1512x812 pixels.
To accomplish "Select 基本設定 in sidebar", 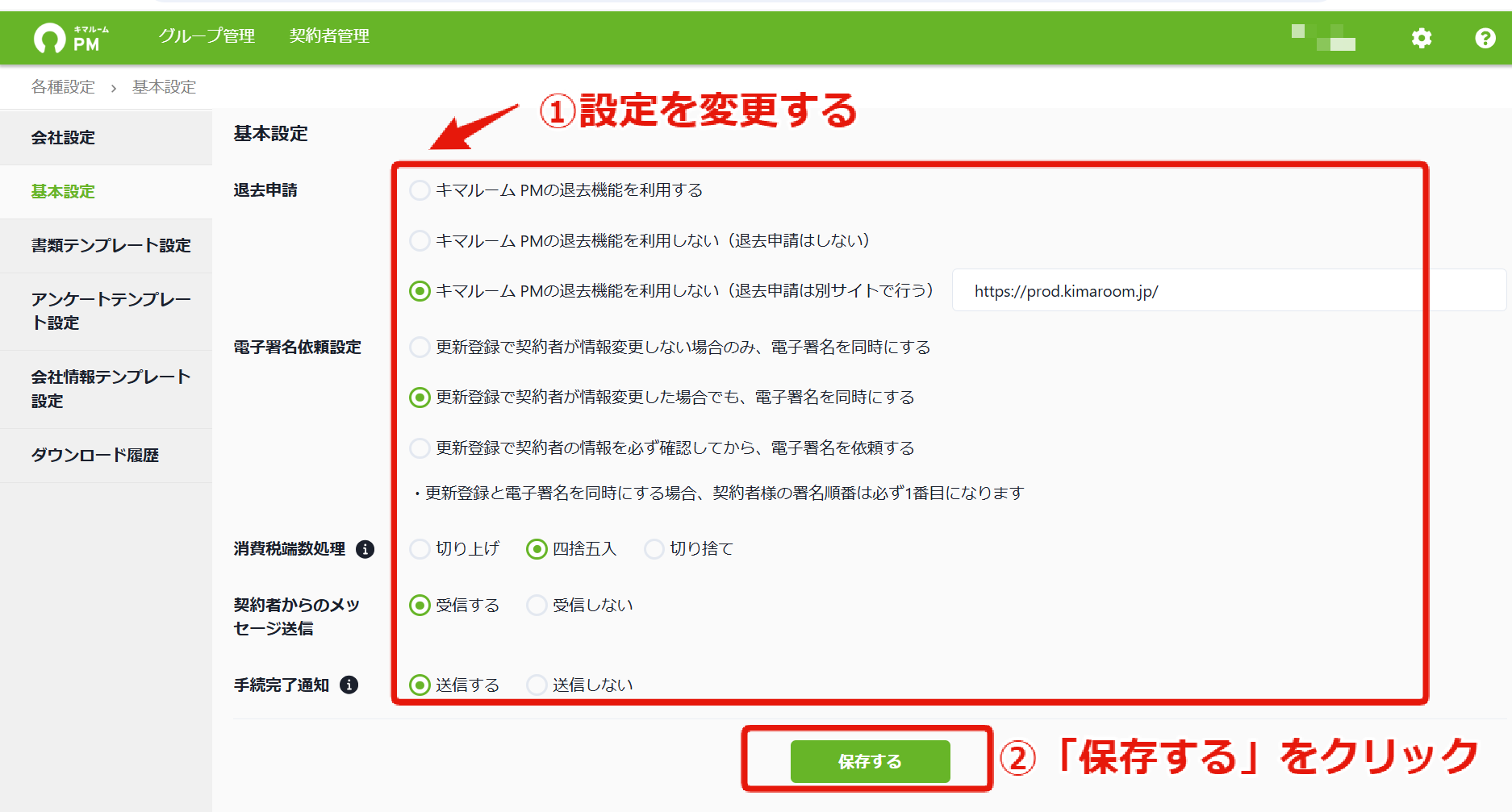I will click(106, 192).
